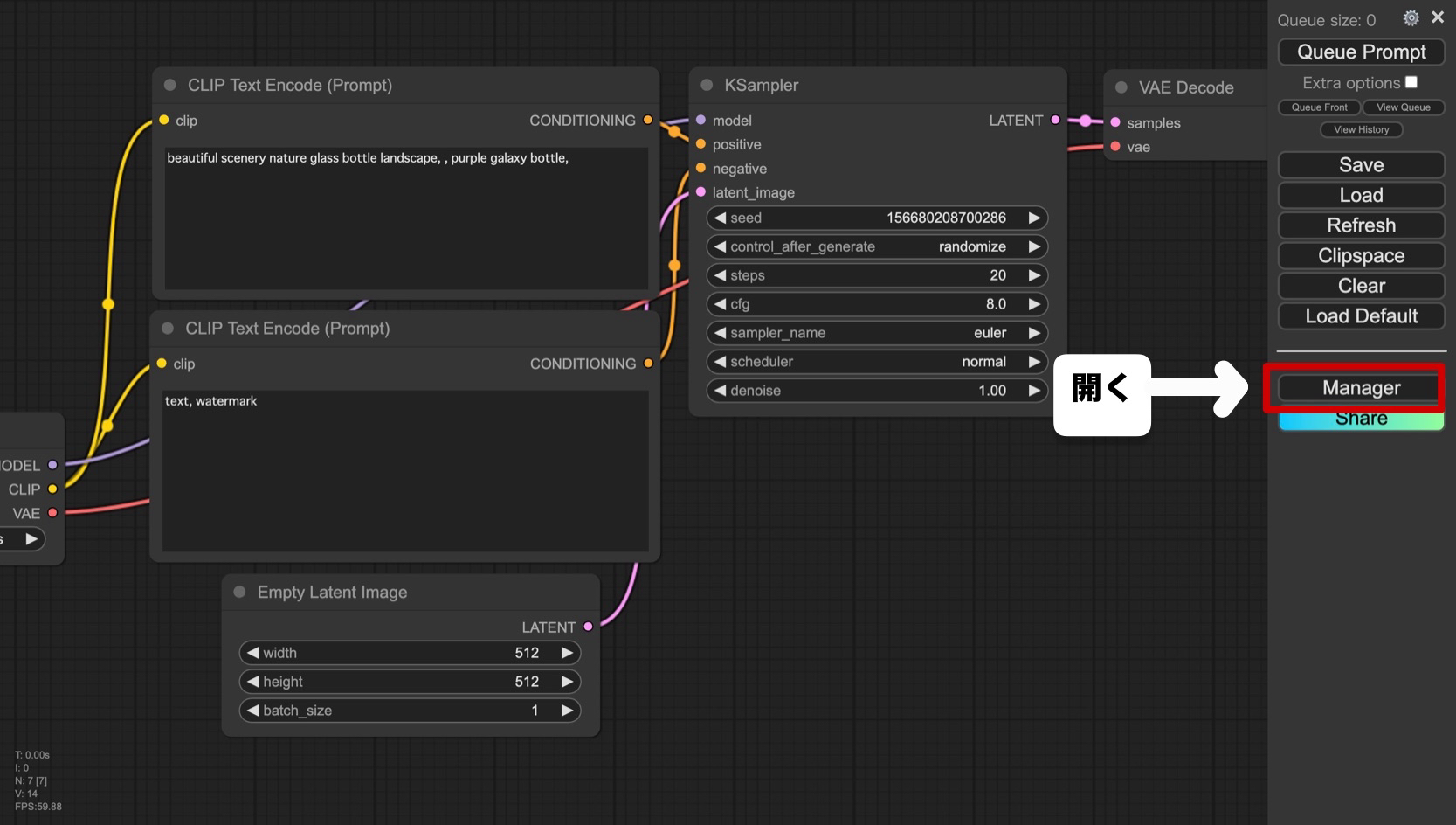Open the settings gear icon
This screenshot has height=825, width=1456.
pos(1411,18)
